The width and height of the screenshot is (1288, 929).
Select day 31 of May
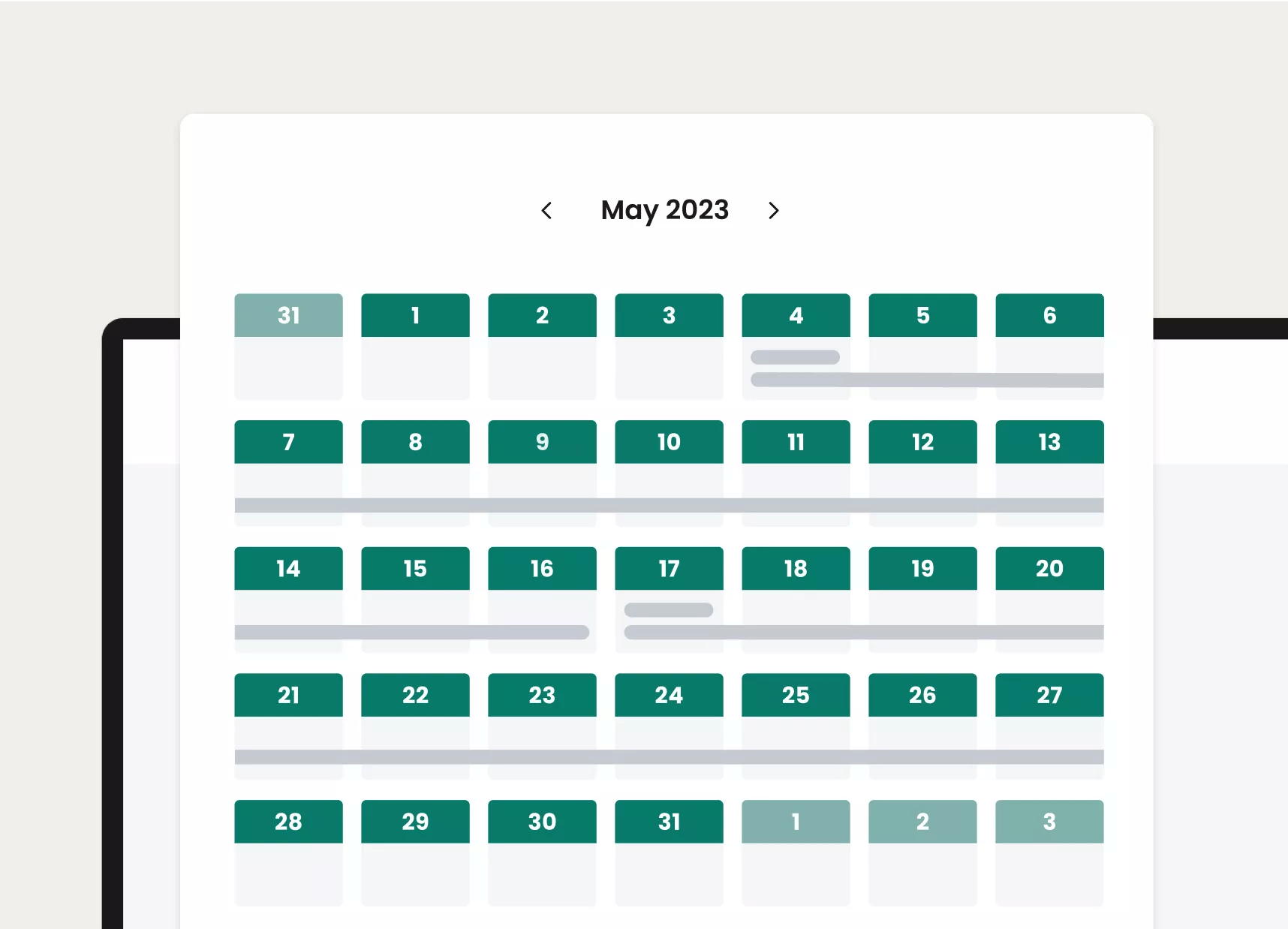(x=669, y=822)
